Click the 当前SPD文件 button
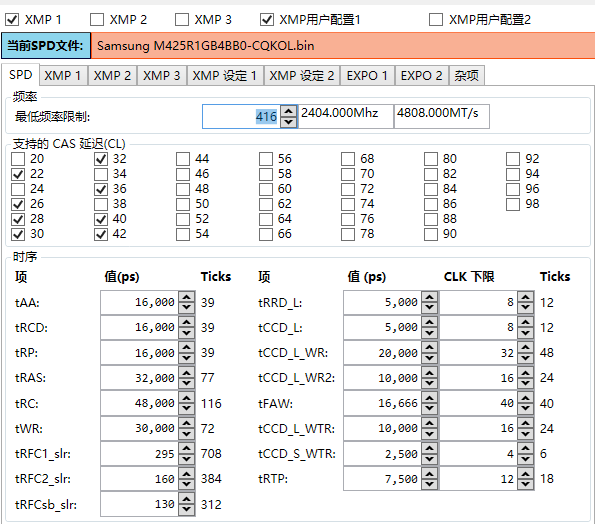The height and width of the screenshot is (524, 595). [x=46, y=46]
